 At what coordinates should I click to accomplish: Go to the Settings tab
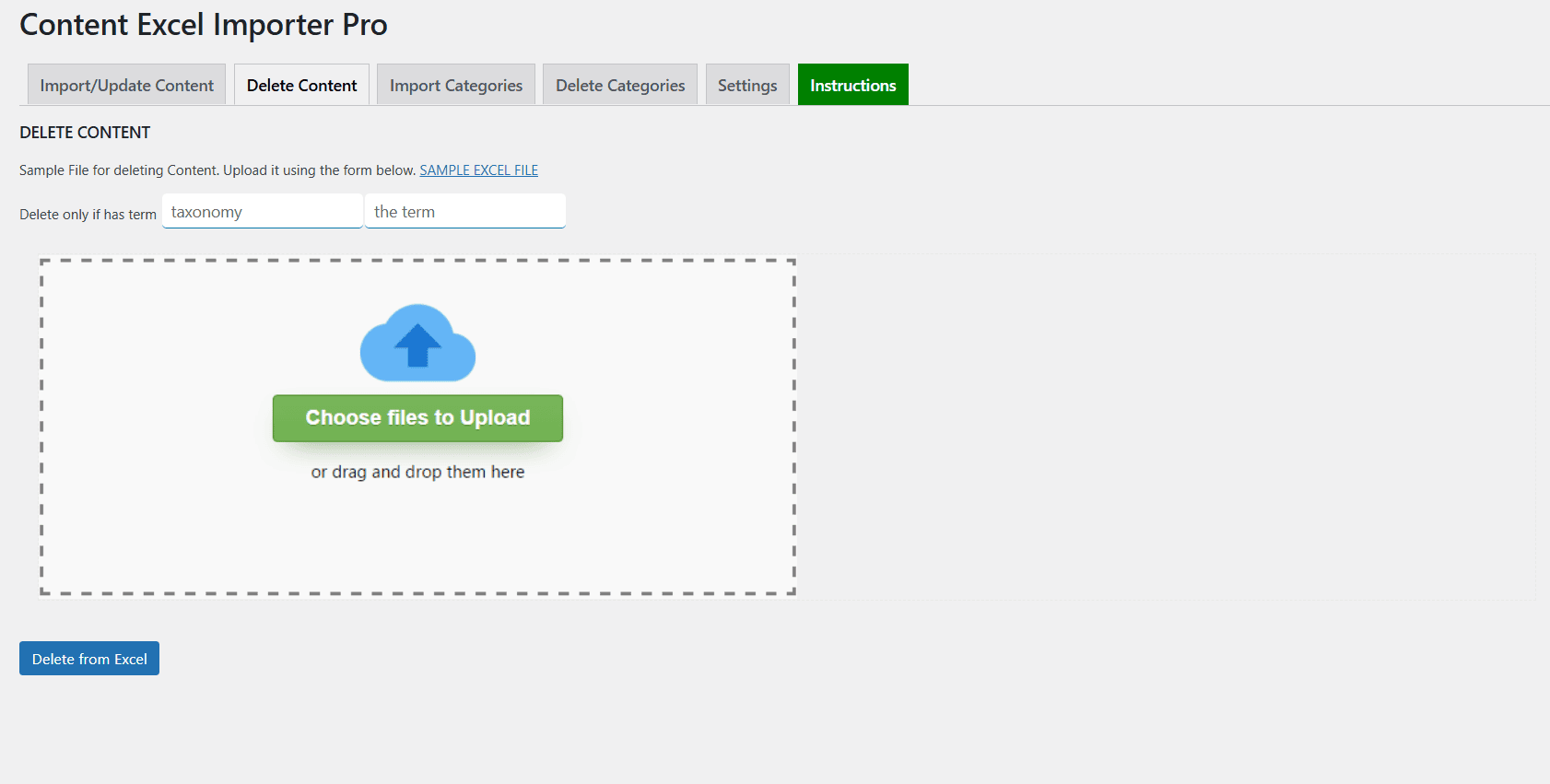747,85
